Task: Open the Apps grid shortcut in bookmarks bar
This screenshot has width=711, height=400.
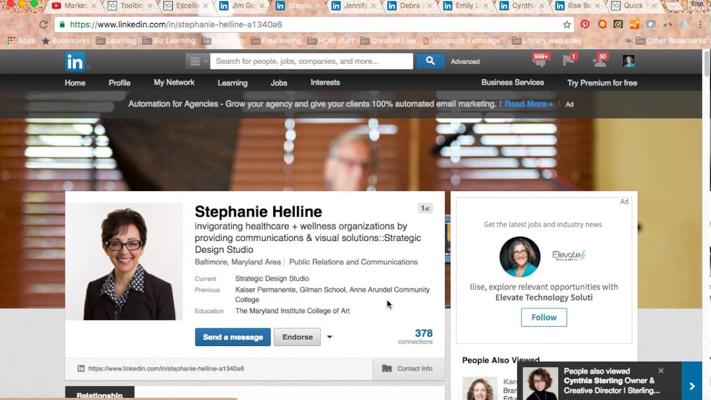Action: tap(21, 41)
